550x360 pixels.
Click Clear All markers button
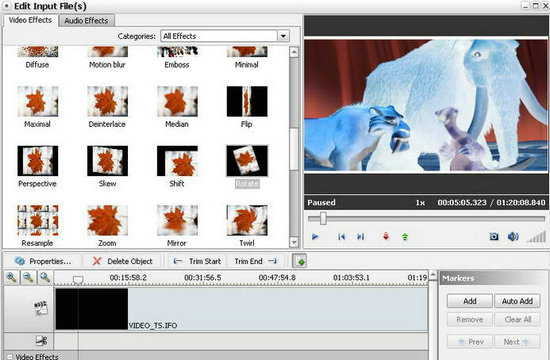(517, 319)
